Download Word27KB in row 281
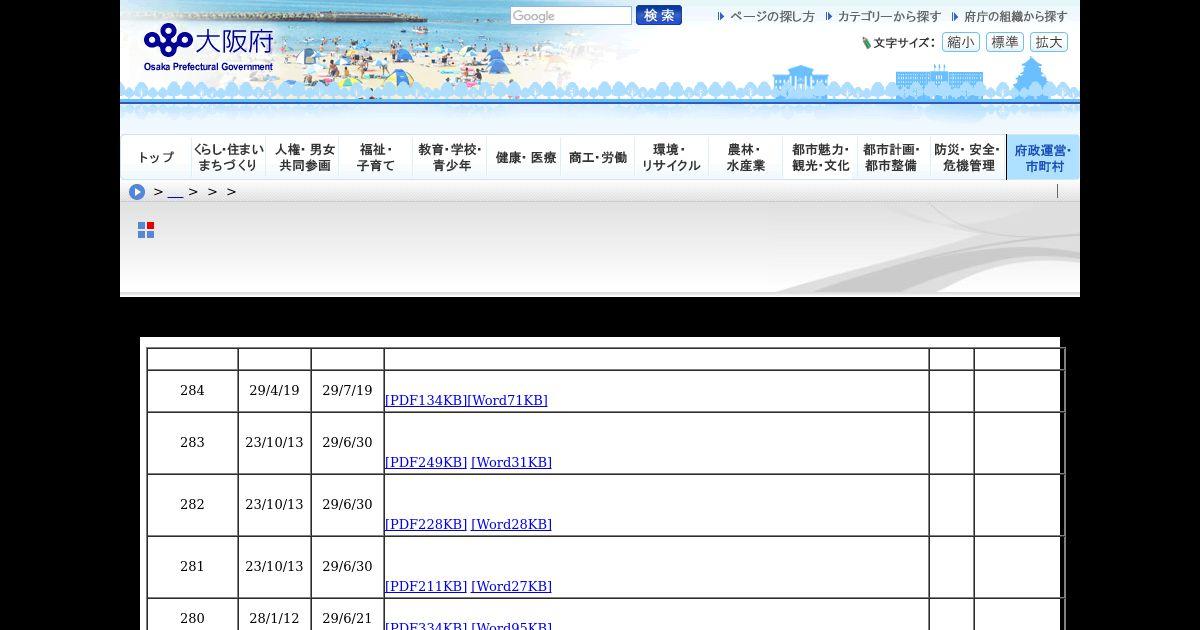 click(x=511, y=586)
